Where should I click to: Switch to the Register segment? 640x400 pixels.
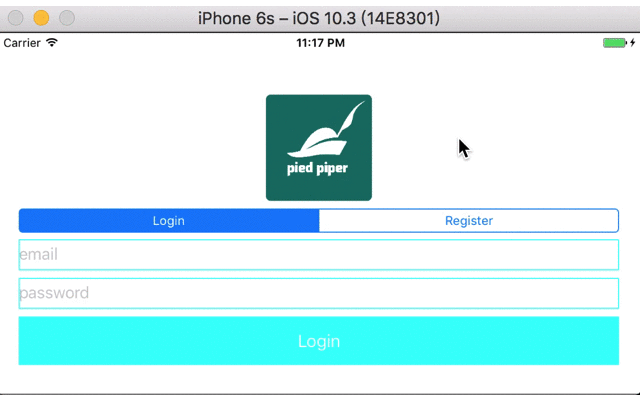click(x=469, y=221)
